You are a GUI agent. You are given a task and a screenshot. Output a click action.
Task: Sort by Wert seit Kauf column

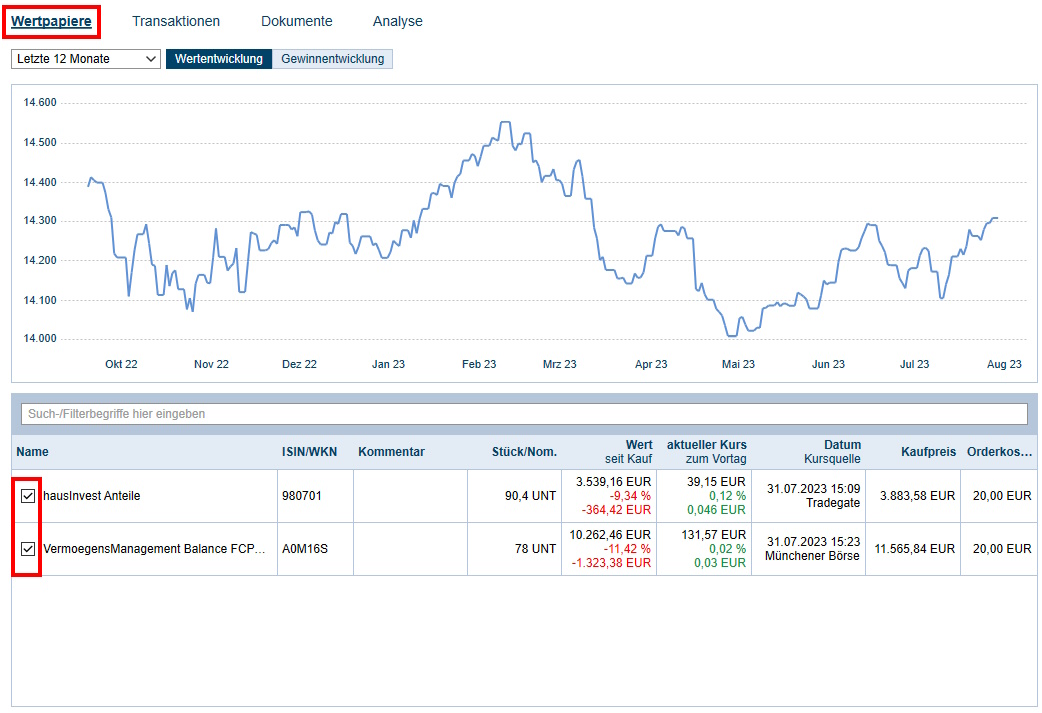[x=628, y=451]
